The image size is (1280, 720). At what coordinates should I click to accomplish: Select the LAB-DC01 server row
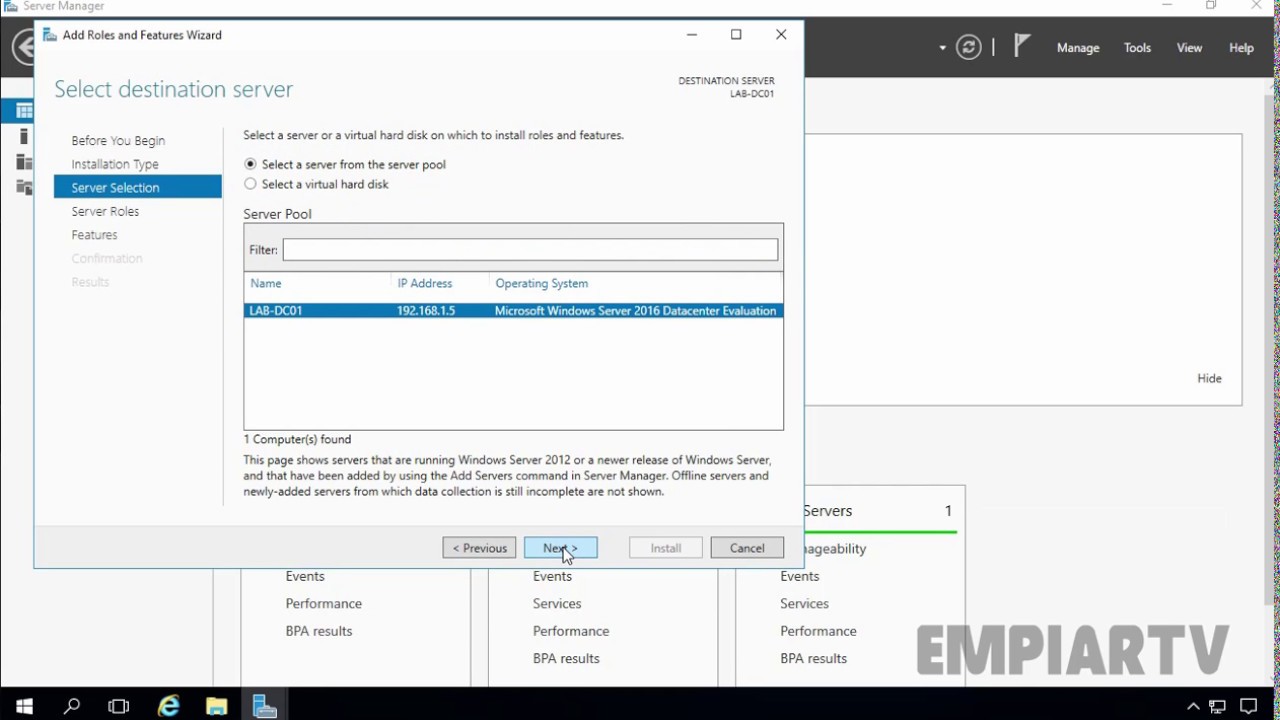point(513,311)
